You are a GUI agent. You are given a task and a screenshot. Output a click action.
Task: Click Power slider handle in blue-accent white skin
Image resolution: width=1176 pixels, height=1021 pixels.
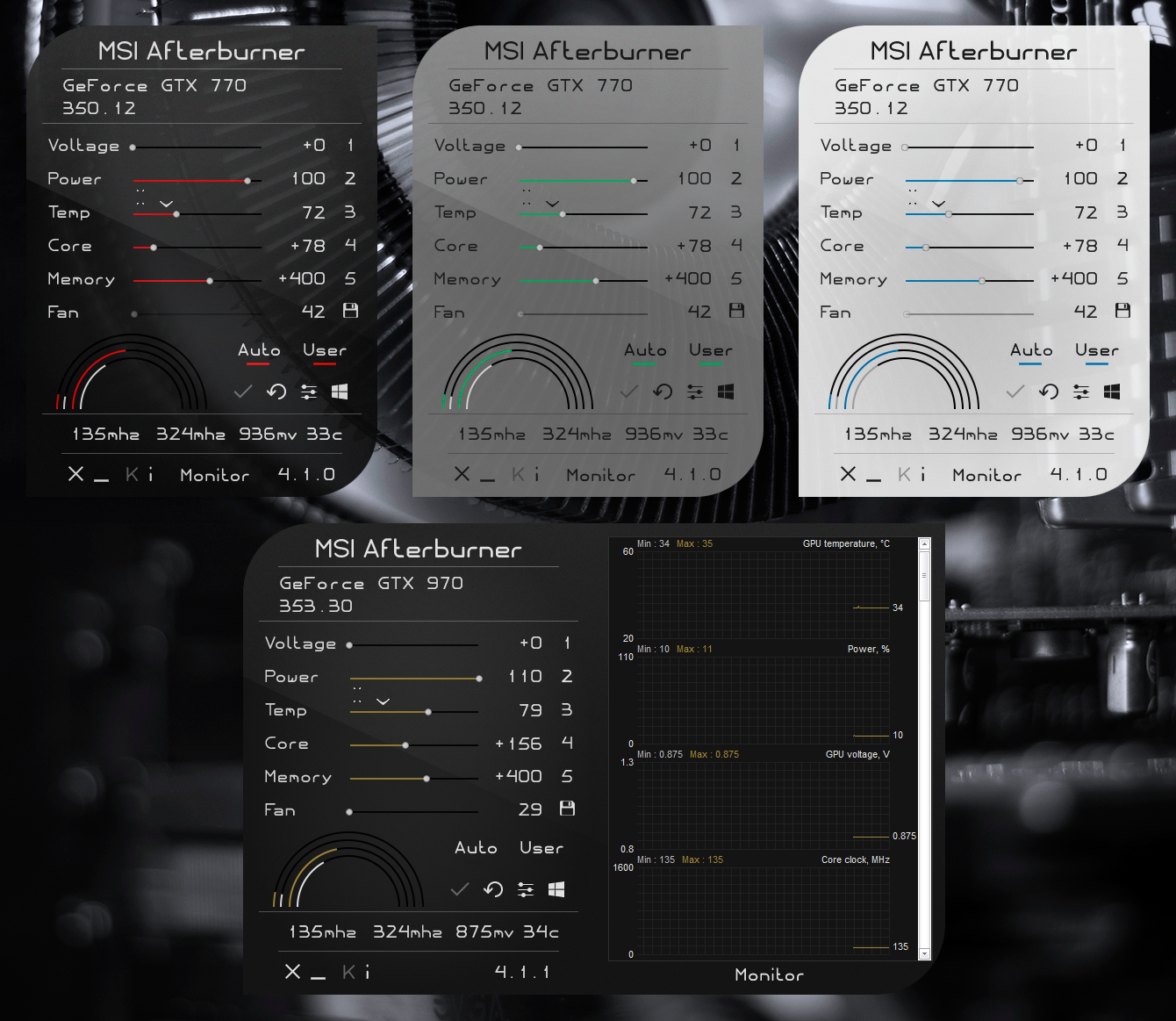click(x=1020, y=181)
